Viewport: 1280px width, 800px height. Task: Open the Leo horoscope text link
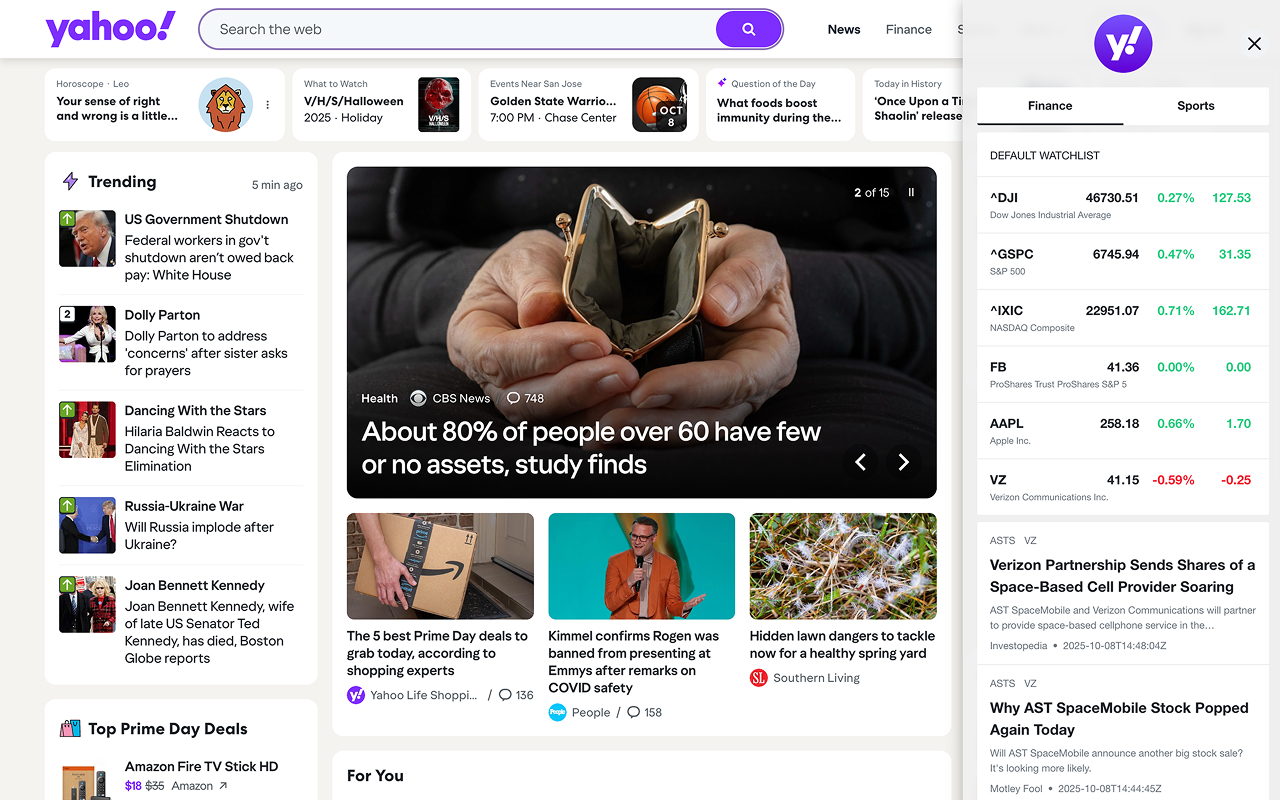coord(117,108)
